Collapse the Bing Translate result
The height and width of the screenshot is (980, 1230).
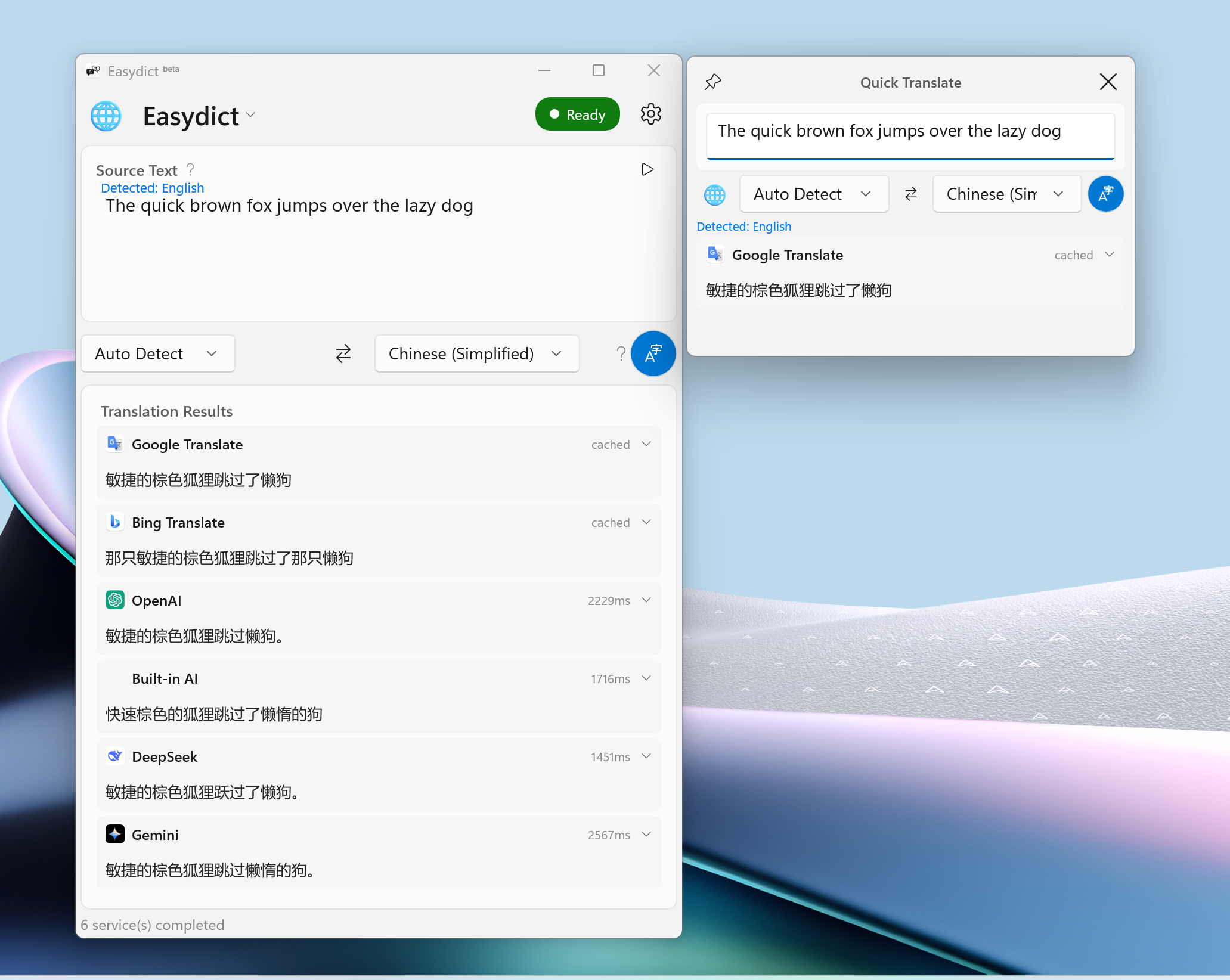click(x=646, y=522)
